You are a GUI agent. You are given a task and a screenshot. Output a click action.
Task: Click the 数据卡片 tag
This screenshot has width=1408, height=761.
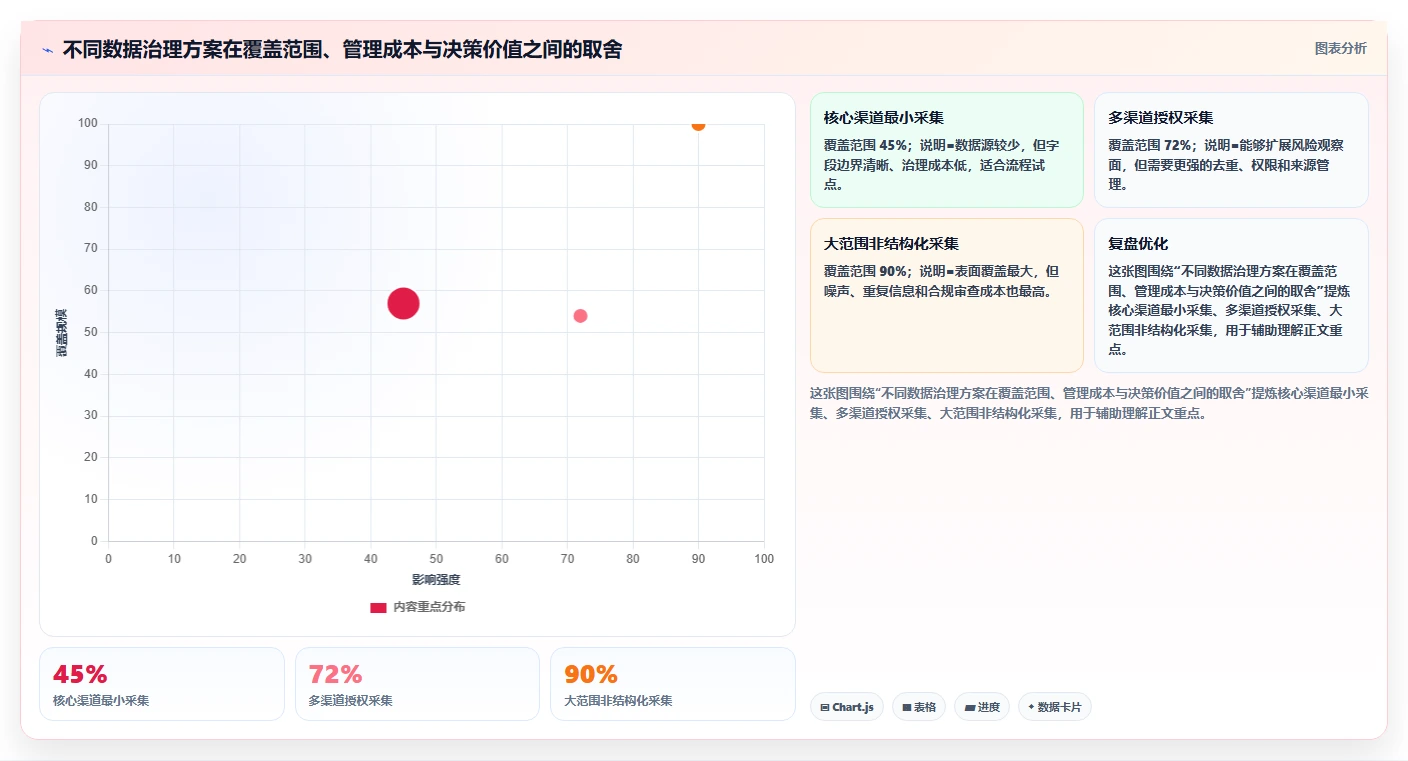click(1055, 707)
